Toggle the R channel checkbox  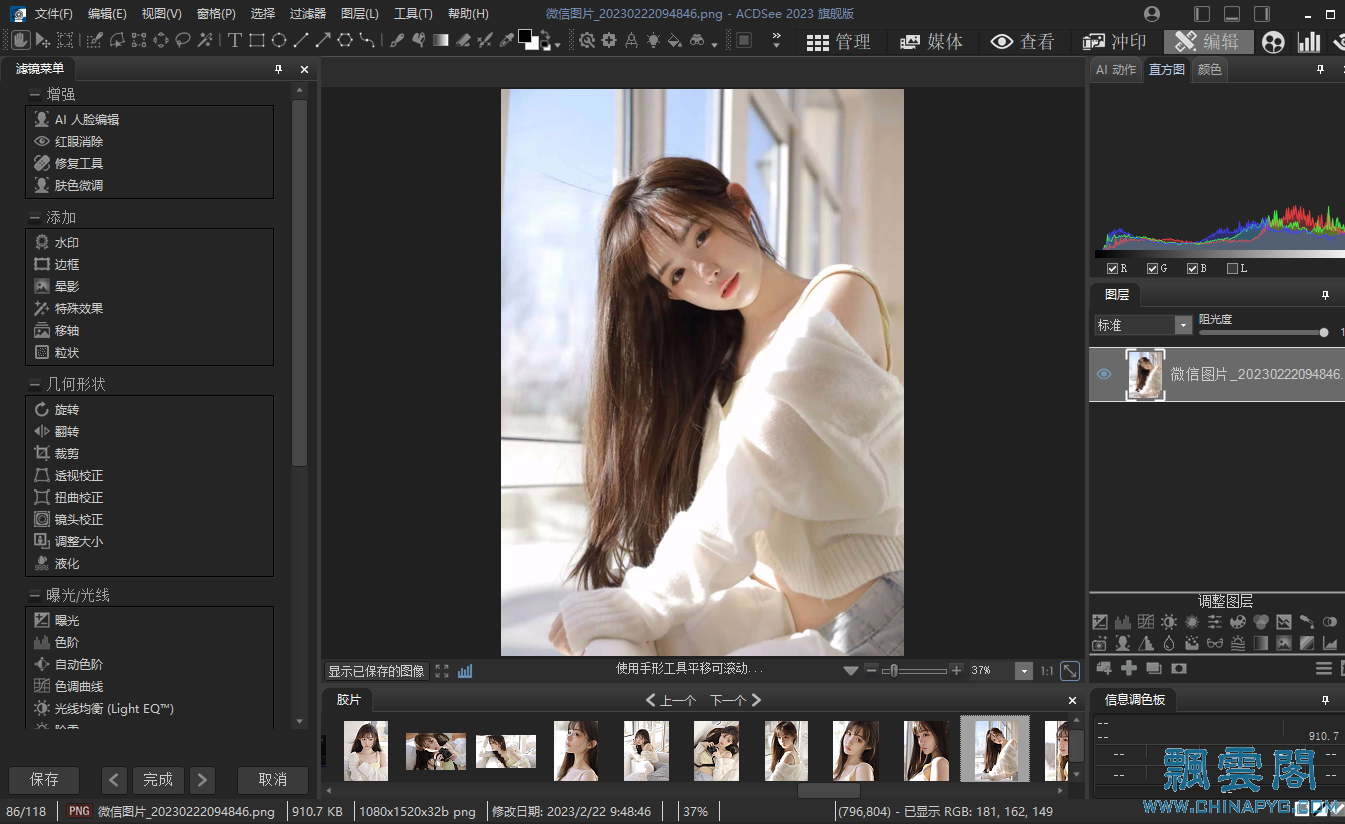[x=1112, y=268]
